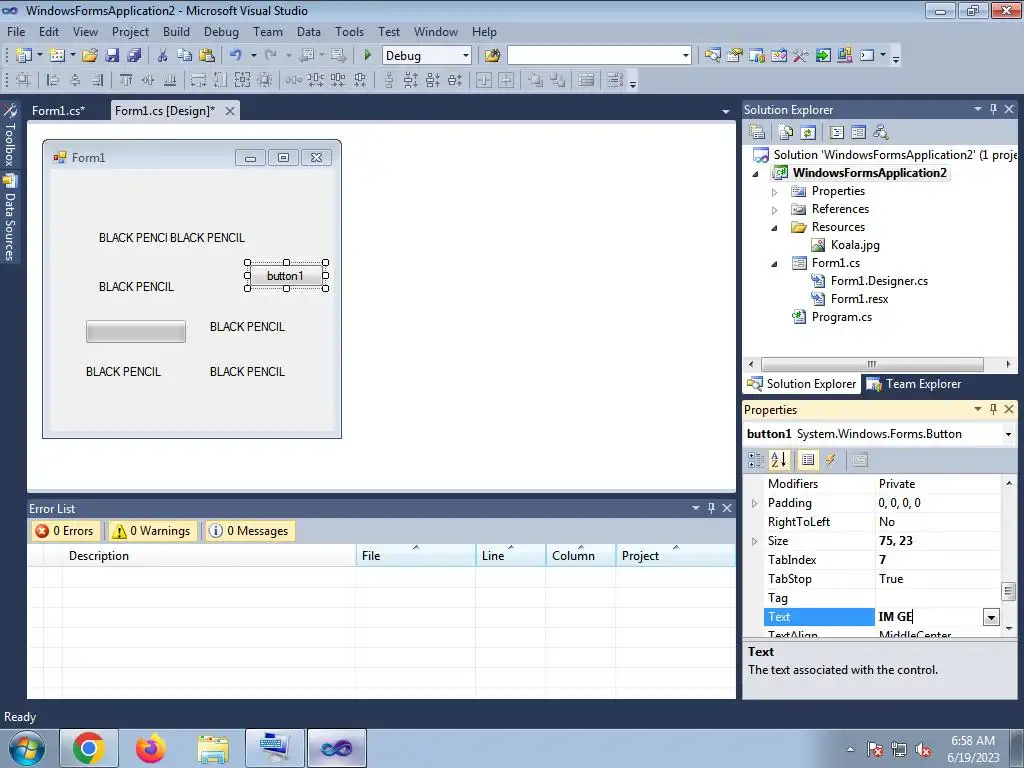This screenshot has width=1024, height=768.
Task: Click the Save All icon
Action: (x=135, y=56)
